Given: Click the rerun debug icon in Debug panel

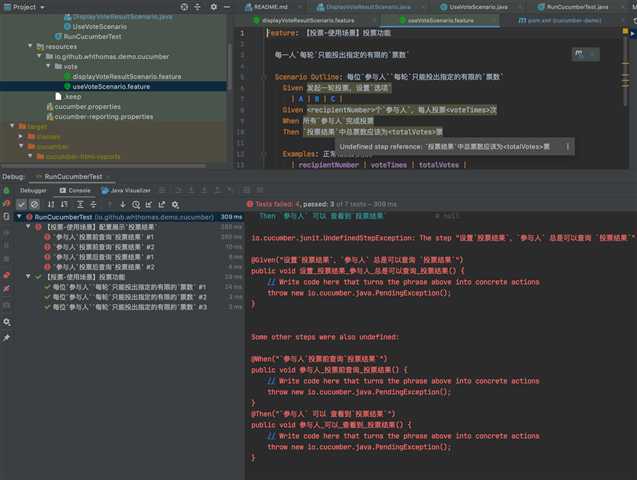Looking at the screenshot, I should tap(6, 189).
